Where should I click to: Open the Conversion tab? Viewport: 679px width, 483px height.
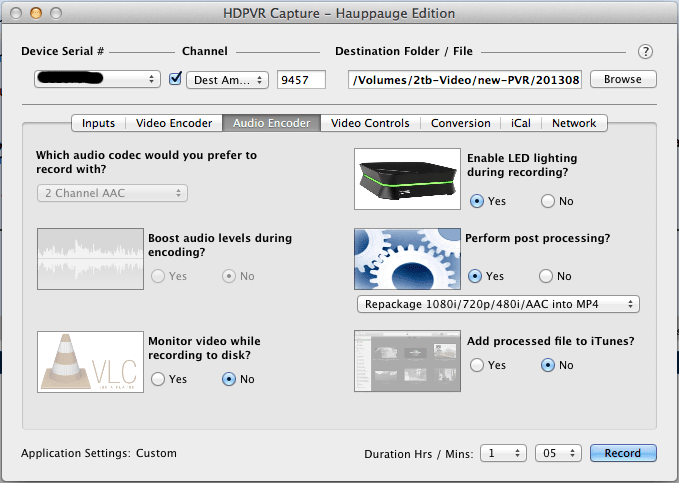coord(461,123)
